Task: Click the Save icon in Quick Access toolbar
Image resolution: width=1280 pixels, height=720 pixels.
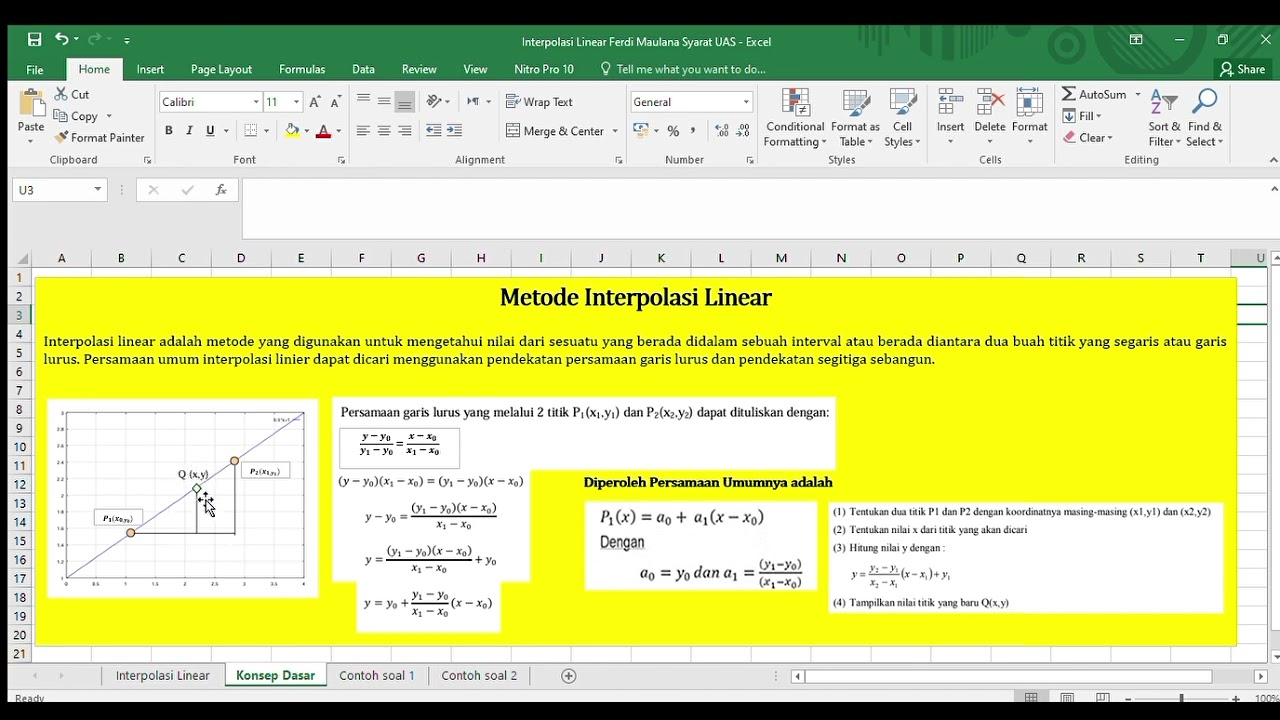Action: pyautogui.click(x=35, y=40)
